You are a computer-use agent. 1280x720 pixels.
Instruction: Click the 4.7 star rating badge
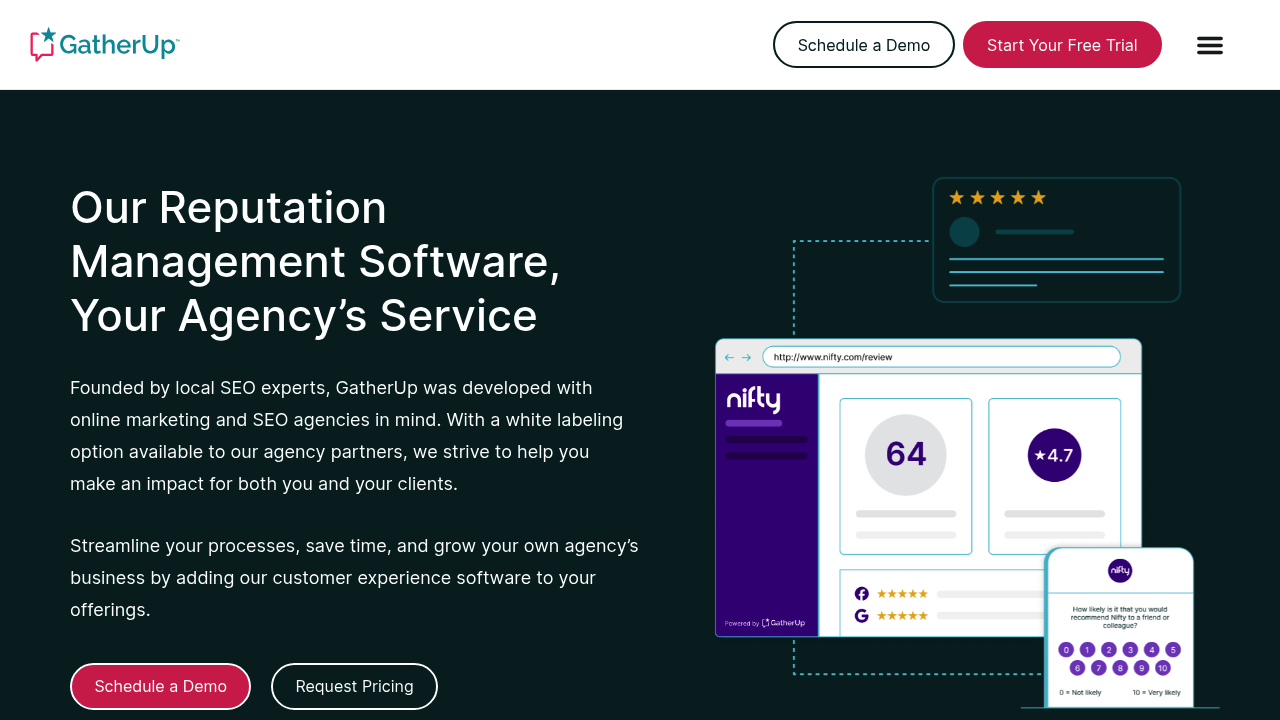click(1054, 455)
